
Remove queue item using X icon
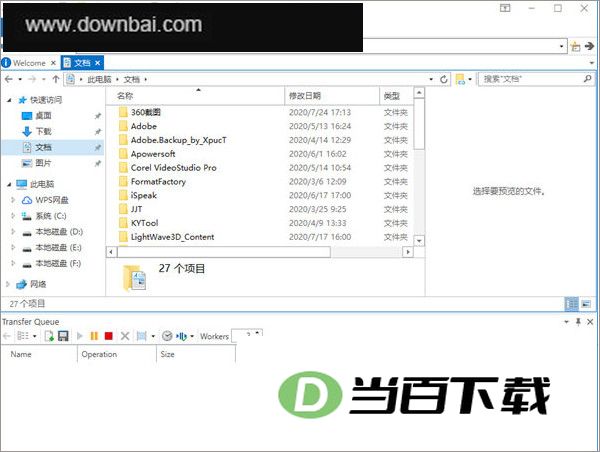125,336
